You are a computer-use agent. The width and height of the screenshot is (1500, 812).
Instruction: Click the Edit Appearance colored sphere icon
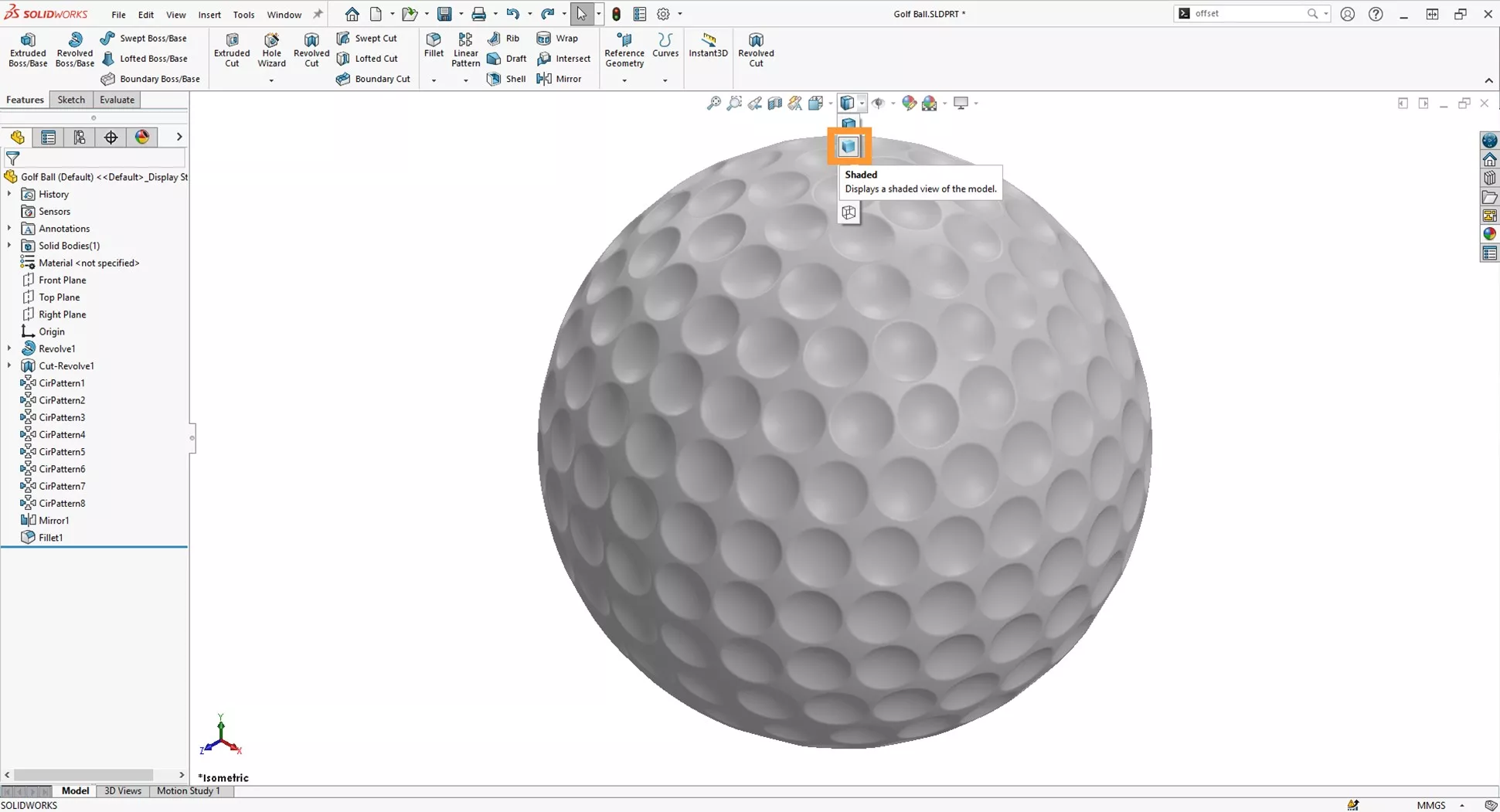910,103
